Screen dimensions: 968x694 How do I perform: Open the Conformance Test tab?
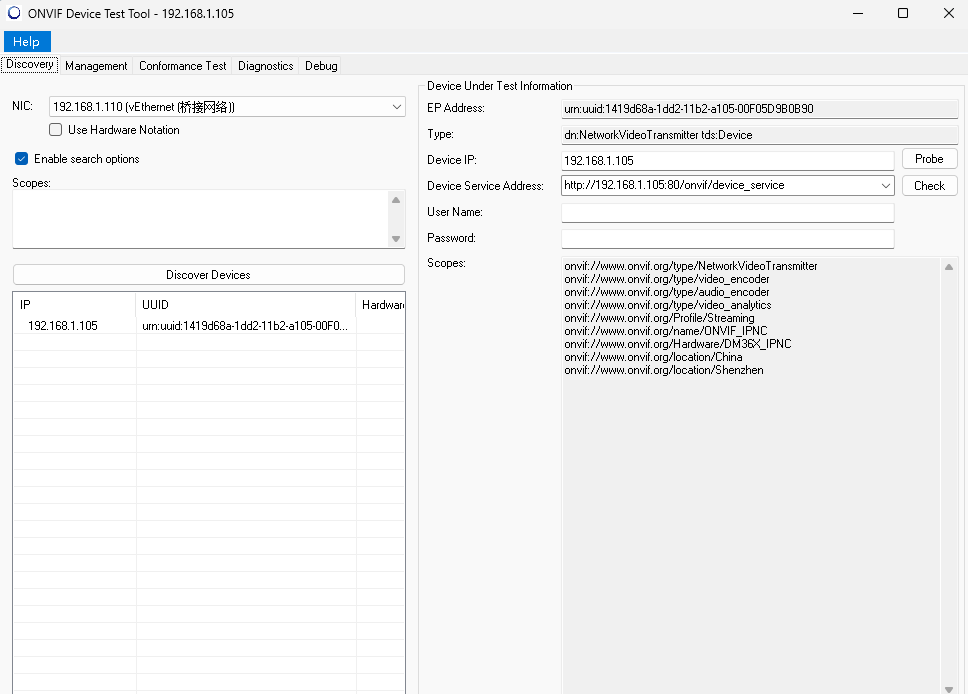pos(183,66)
